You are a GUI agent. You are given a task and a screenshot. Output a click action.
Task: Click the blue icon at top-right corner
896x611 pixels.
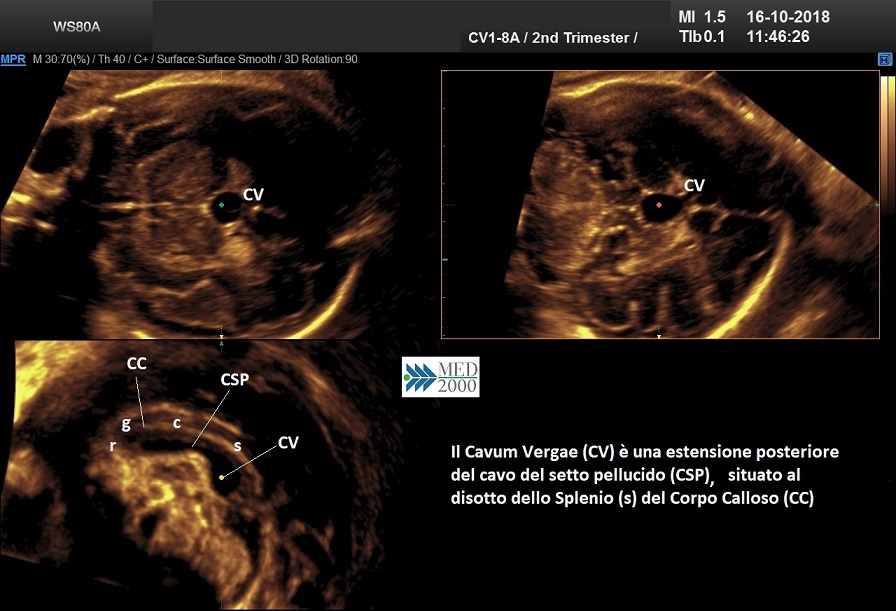coord(885,60)
